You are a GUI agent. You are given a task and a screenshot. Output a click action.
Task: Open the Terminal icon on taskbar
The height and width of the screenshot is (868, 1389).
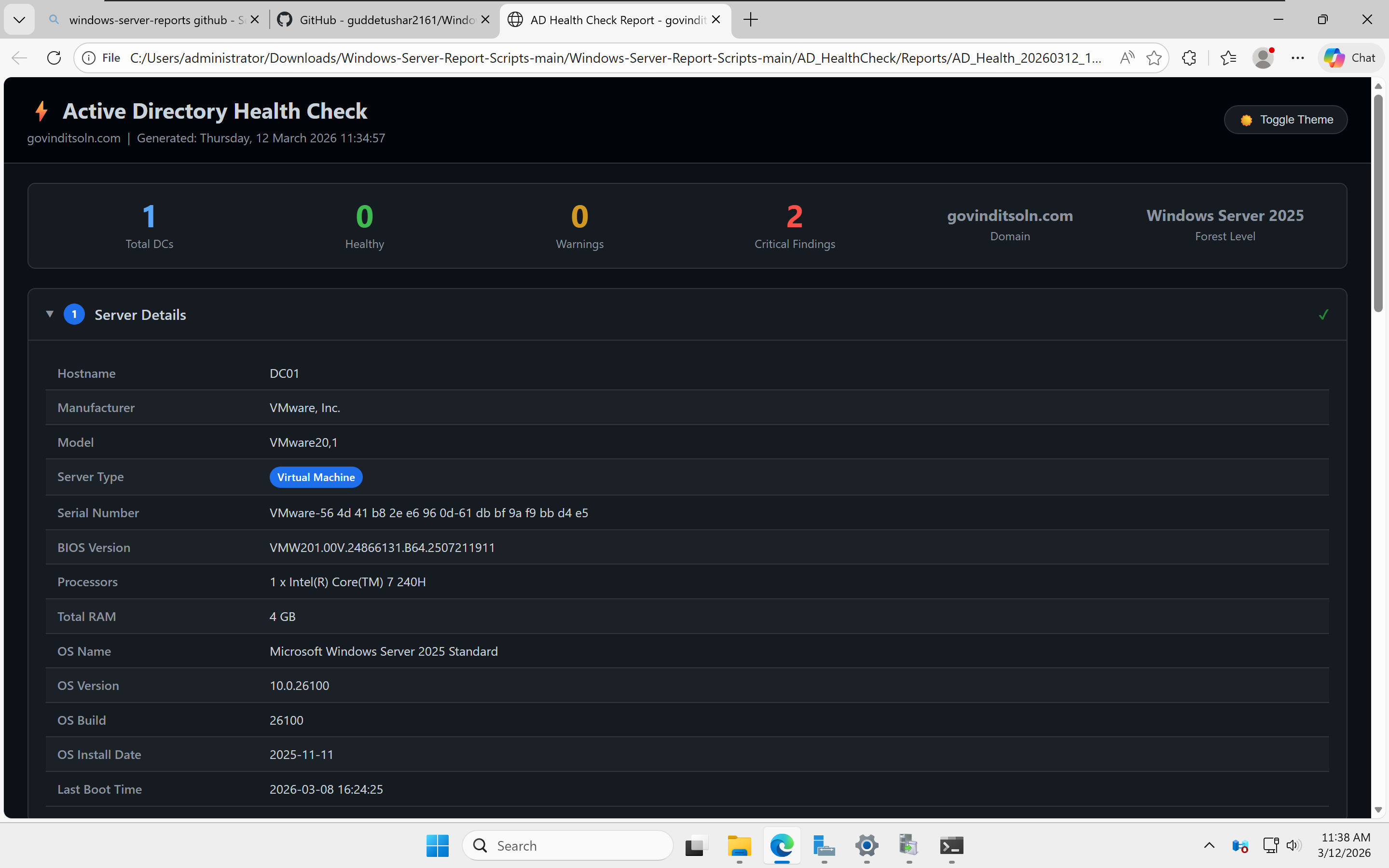(951, 846)
